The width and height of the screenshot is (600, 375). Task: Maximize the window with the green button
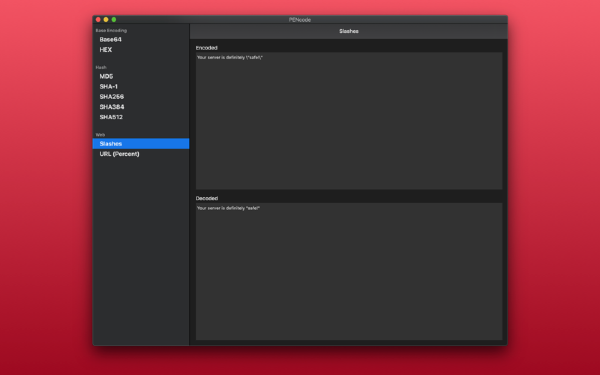click(x=114, y=20)
